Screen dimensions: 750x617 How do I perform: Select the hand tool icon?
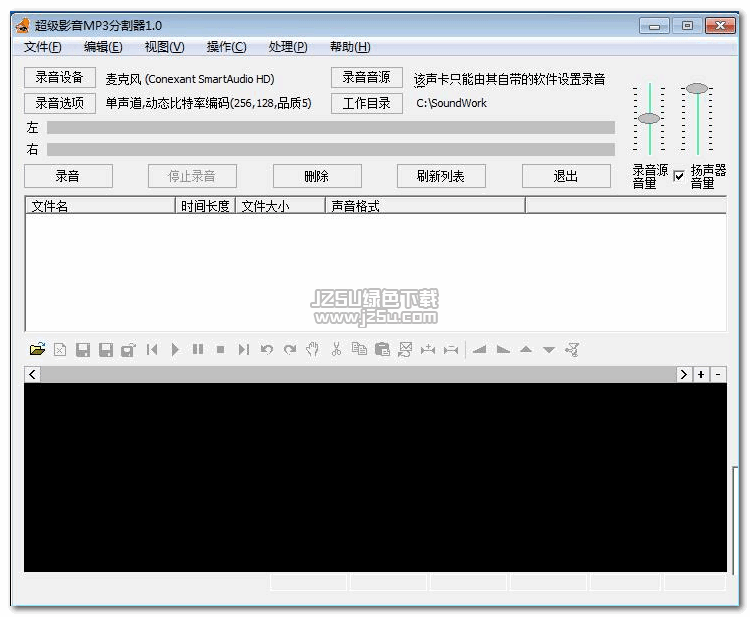pos(312,350)
